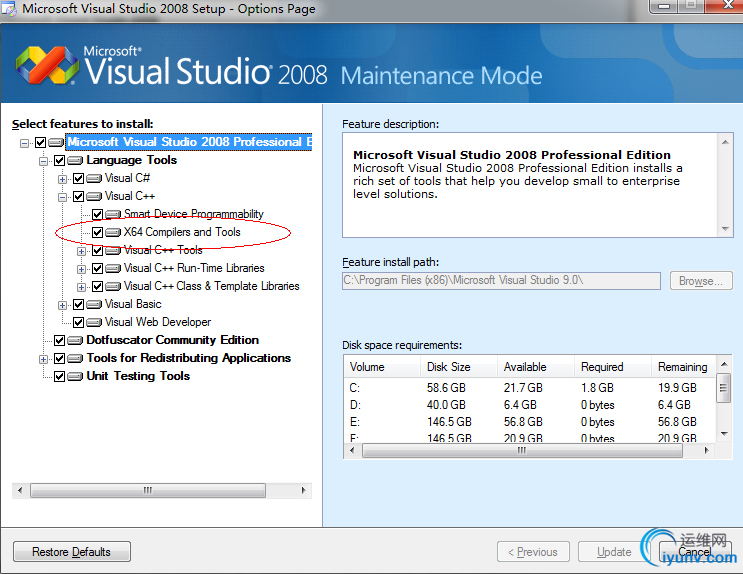Toggle Visual C++ Class & Template Libraries checkbox

pos(97,286)
